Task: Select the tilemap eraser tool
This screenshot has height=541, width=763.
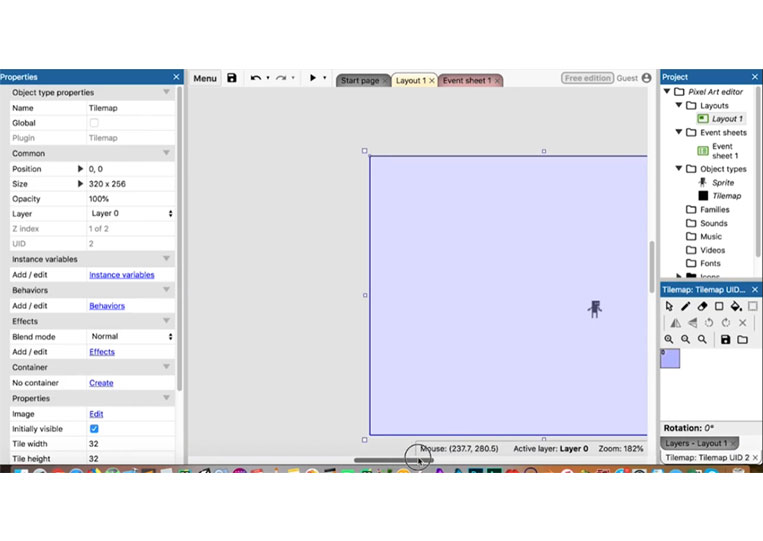Action: [702, 306]
